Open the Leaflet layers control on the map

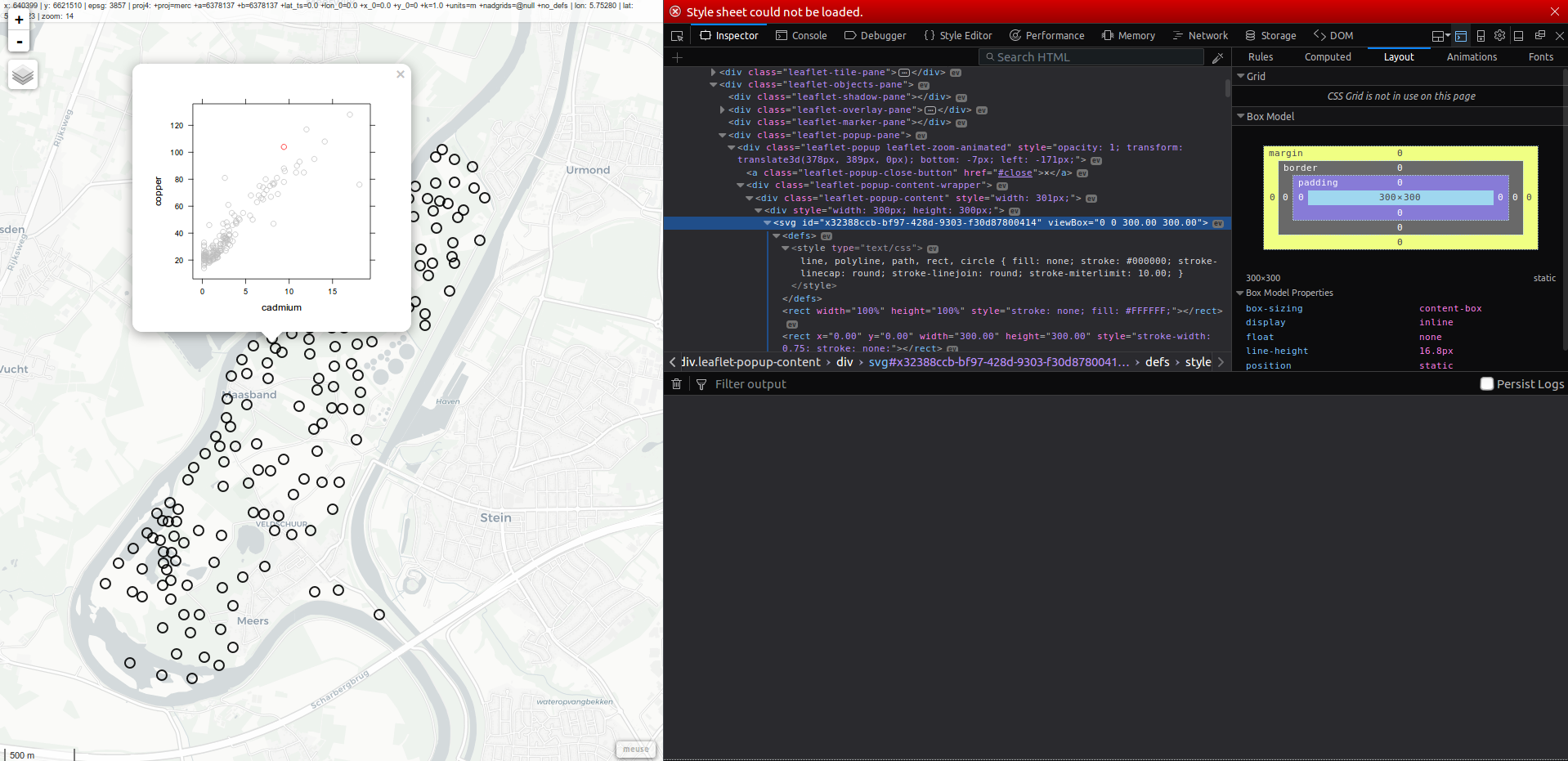click(22, 74)
